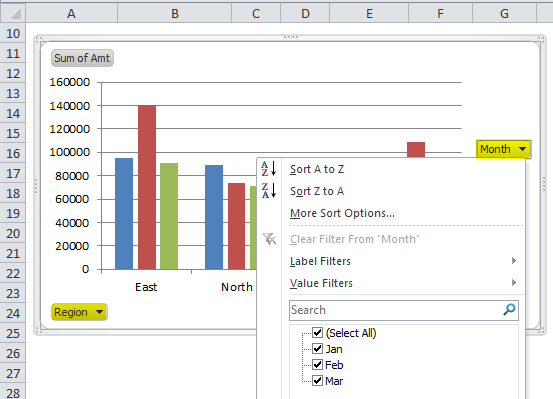Click the 100000 axis value

point(70,152)
